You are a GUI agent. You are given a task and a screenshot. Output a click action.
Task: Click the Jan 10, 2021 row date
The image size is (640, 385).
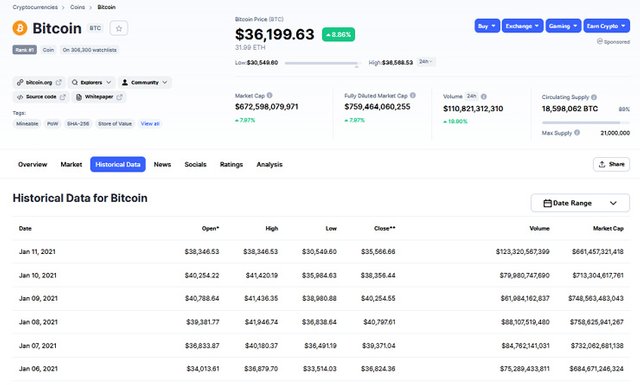pos(38,275)
